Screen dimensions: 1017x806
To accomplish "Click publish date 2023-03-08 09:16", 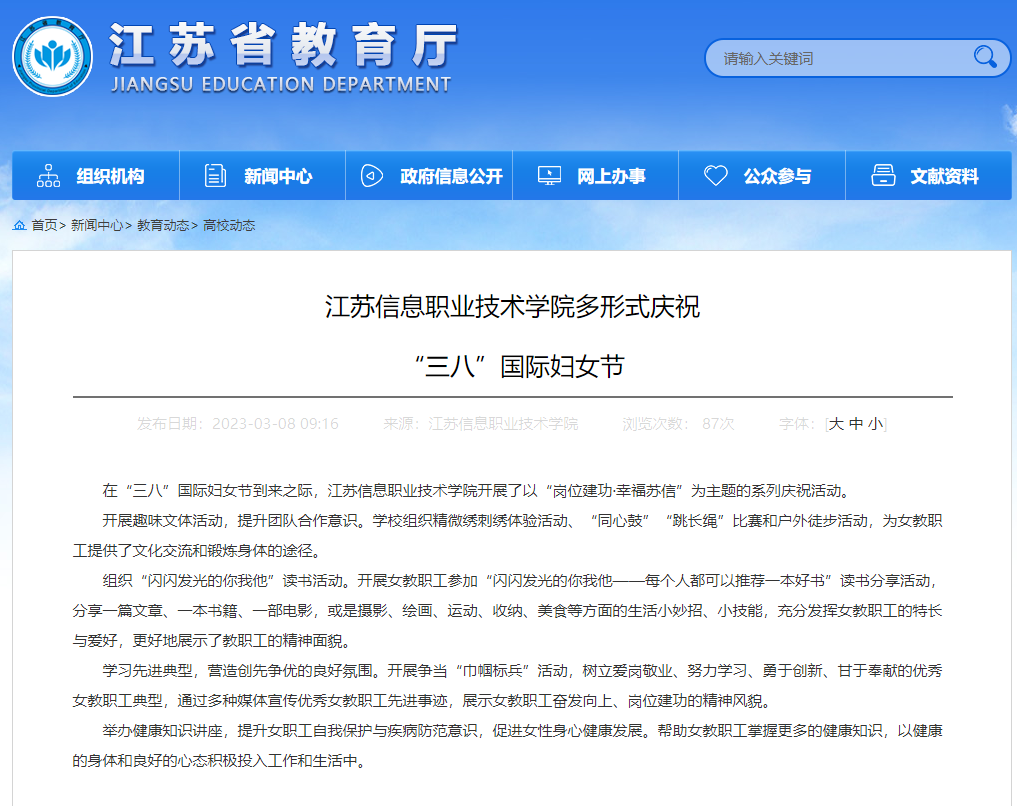I will click(x=275, y=423).
